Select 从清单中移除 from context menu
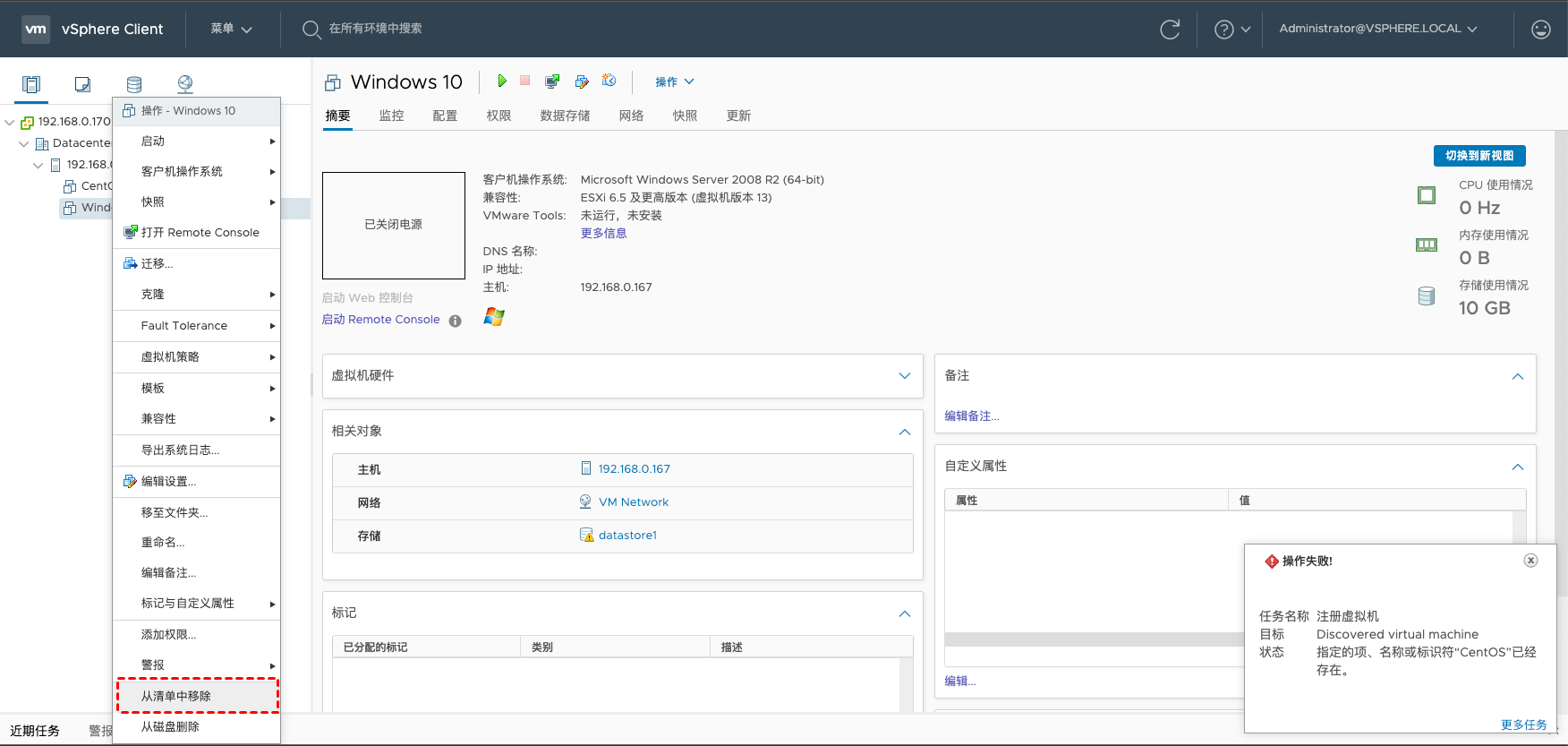Image resolution: width=1568 pixels, height=746 pixels. tap(176, 696)
